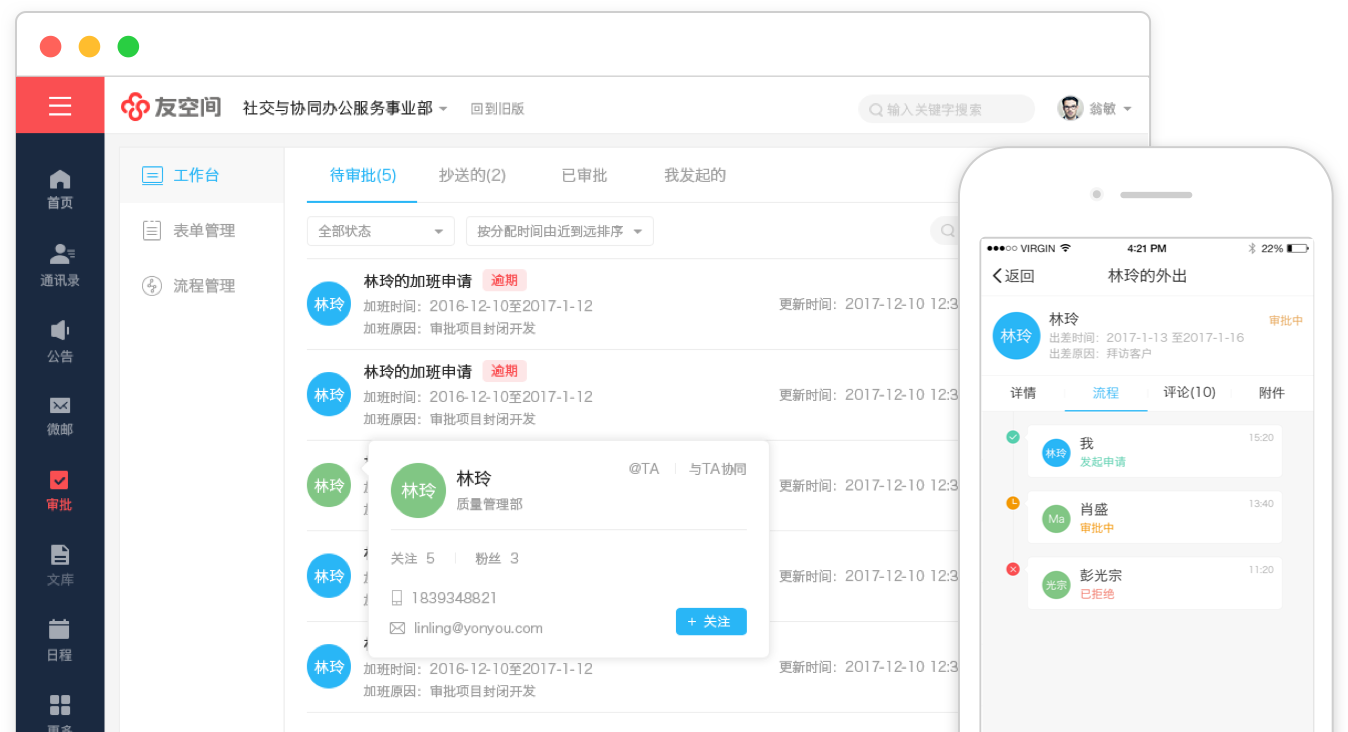Open 通讯录 contacts in sidebar
Screen dimensions: 1348x732
[x=60, y=265]
